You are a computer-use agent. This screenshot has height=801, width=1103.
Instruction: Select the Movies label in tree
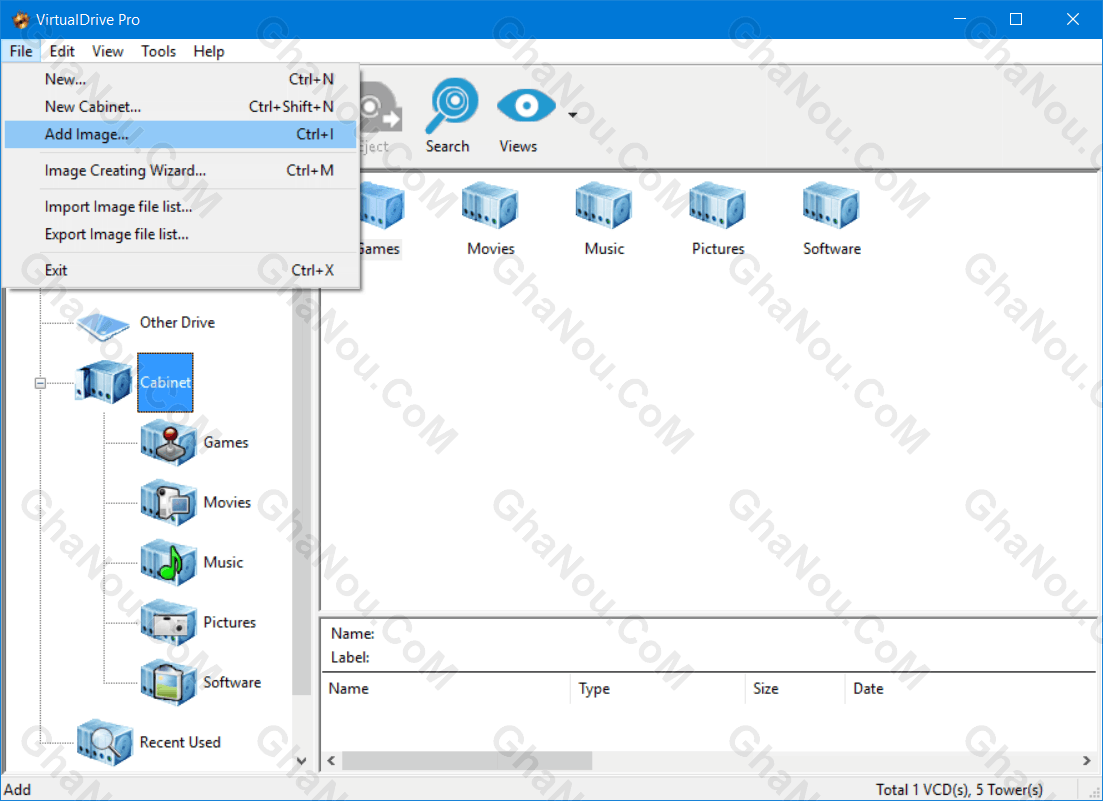click(x=227, y=502)
